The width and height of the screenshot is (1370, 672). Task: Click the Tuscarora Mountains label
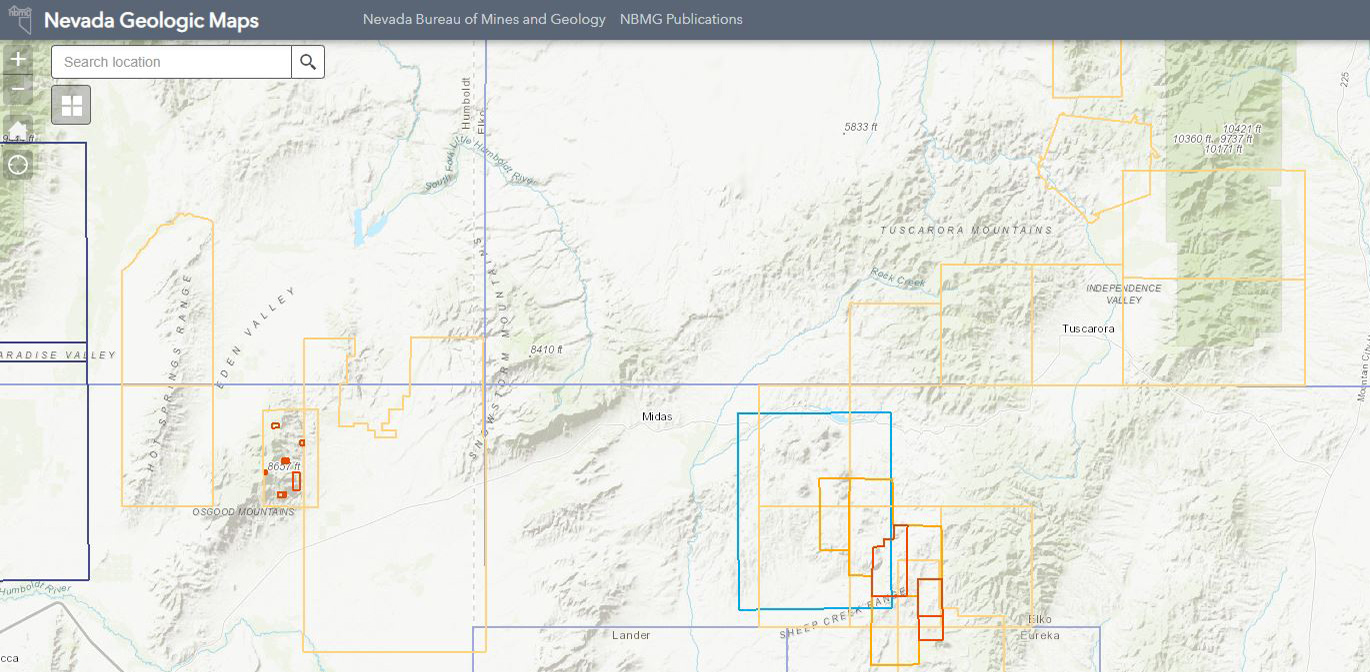pos(966,230)
